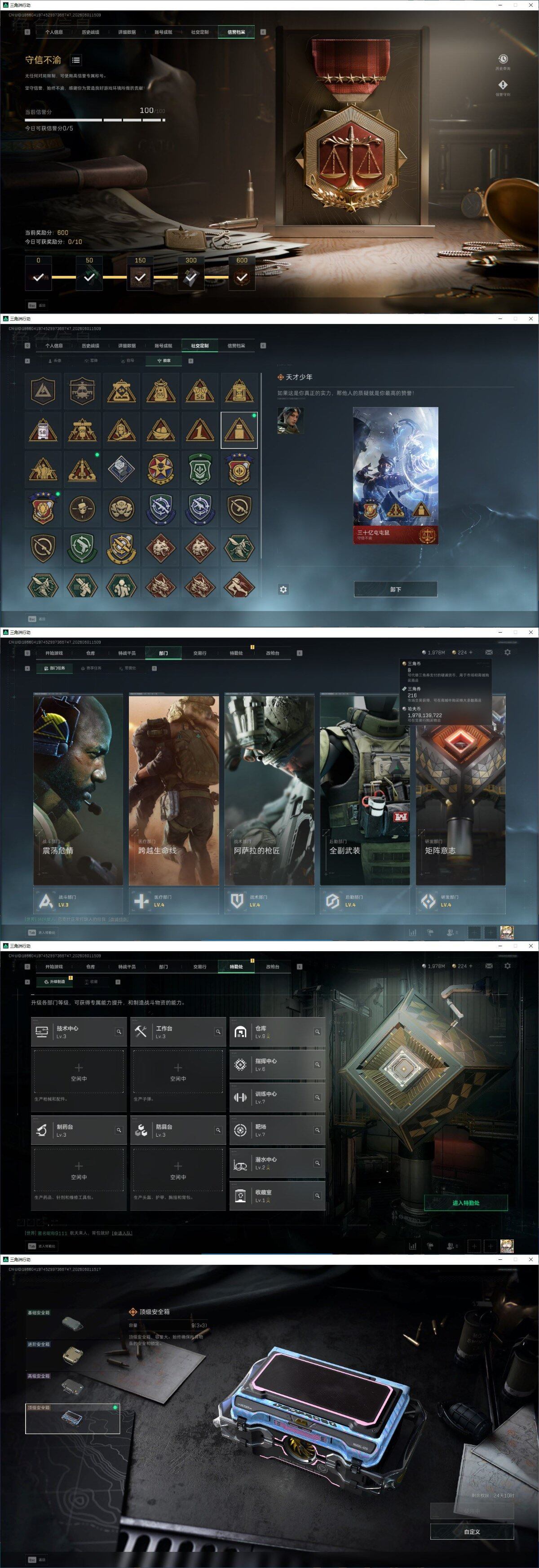Open the 全副武装 logistics mission card
Viewport: 539px width, 1568px height.
tap(365, 790)
